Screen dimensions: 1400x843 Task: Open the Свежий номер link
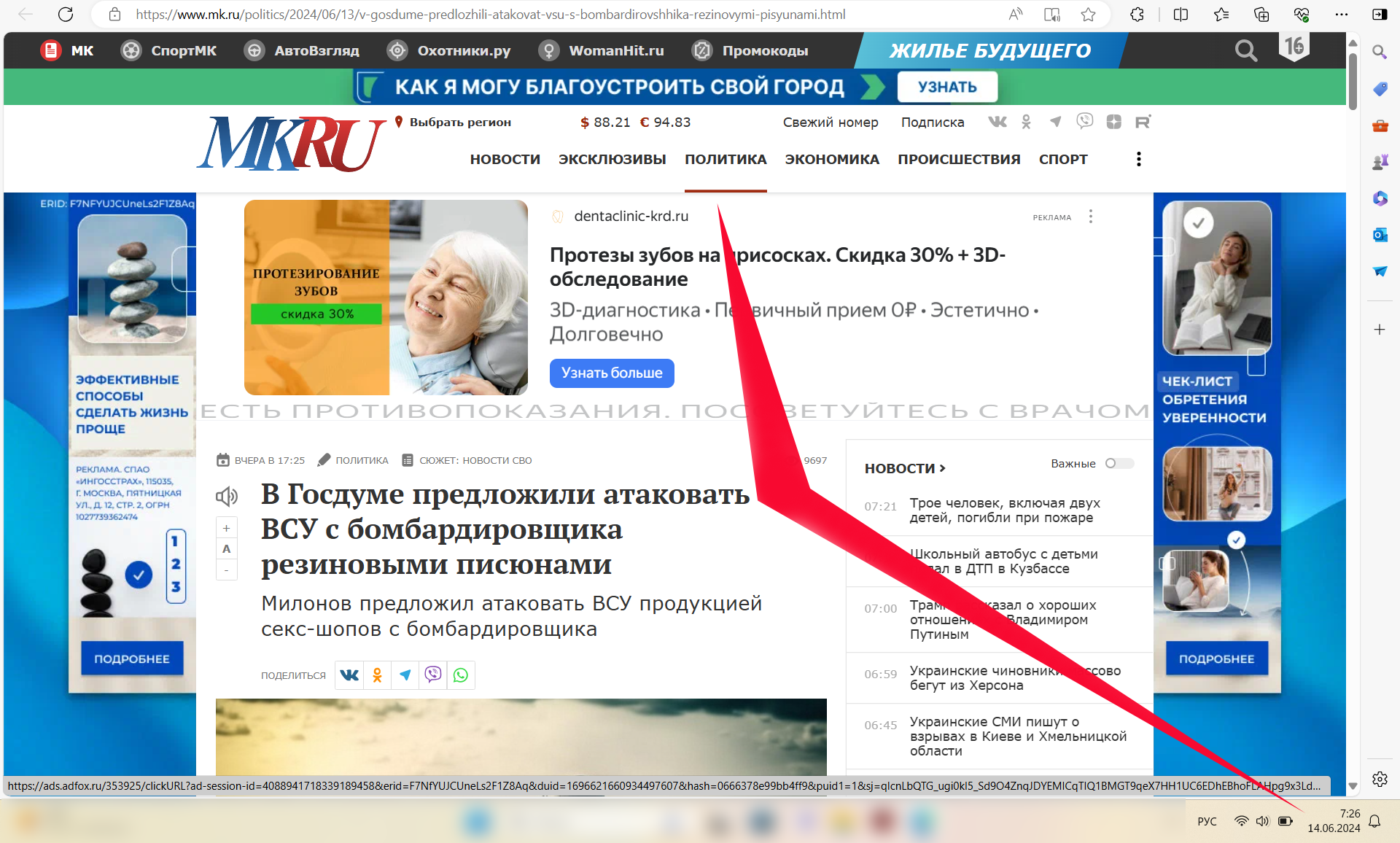point(831,122)
